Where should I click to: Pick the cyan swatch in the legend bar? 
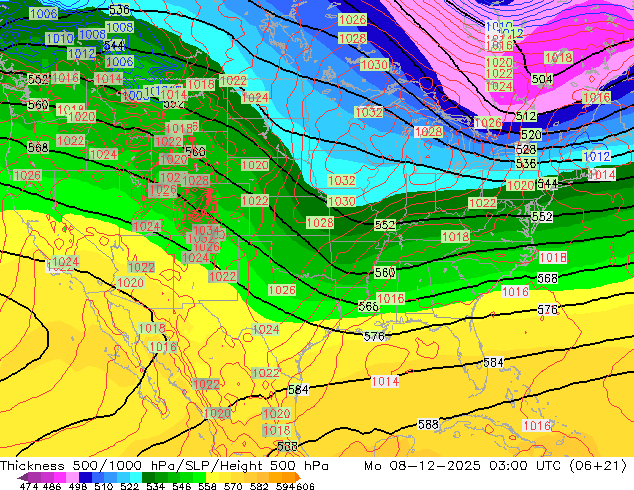tap(136, 477)
